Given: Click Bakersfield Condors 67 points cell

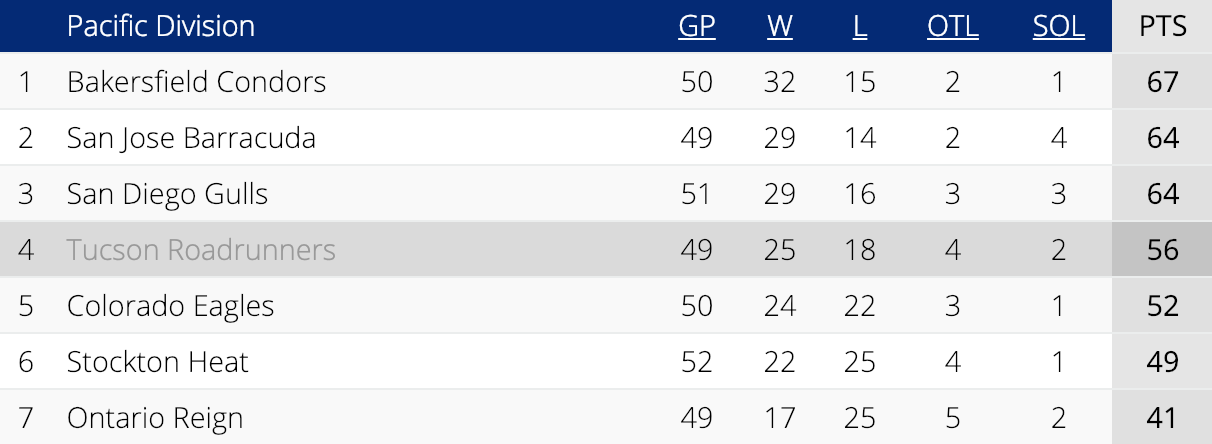Looking at the screenshot, I should tap(1163, 81).
